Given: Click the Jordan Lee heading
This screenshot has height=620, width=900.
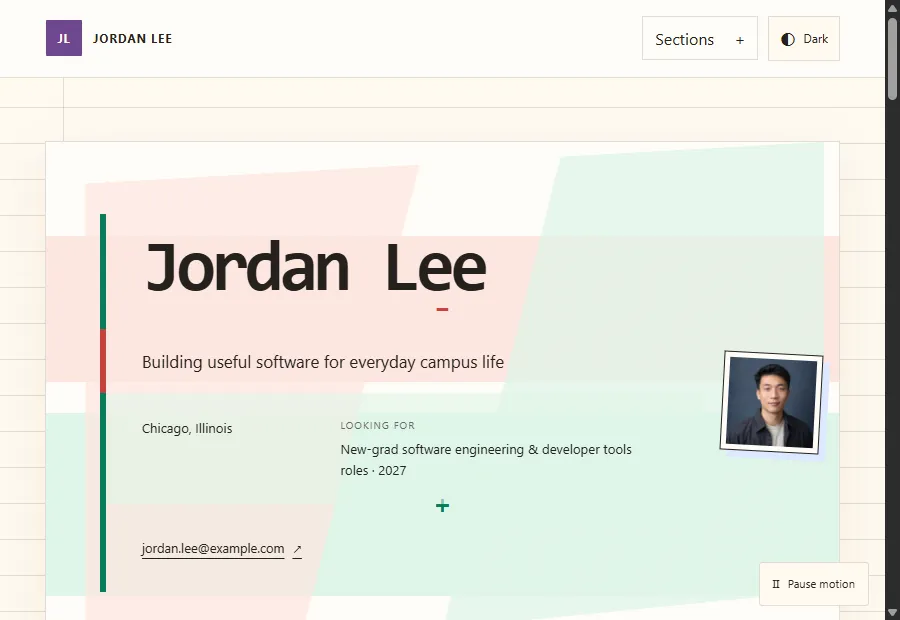Looking at the screenshot, I should (x=316, y=269).
